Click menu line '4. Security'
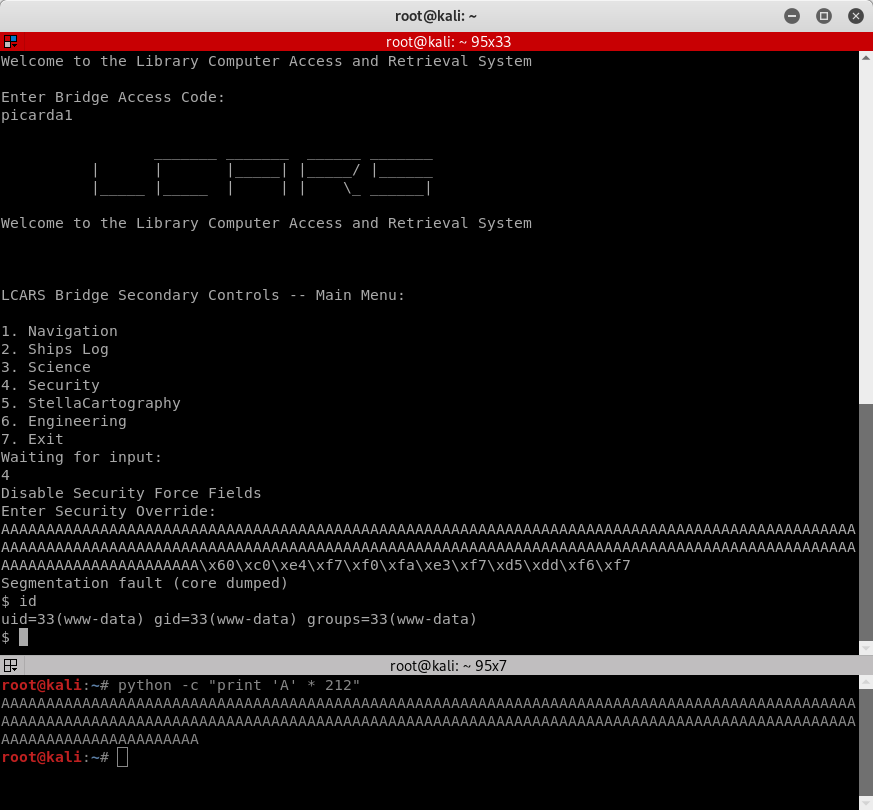This screenshot has width=873, height=810. click(50, 385)
